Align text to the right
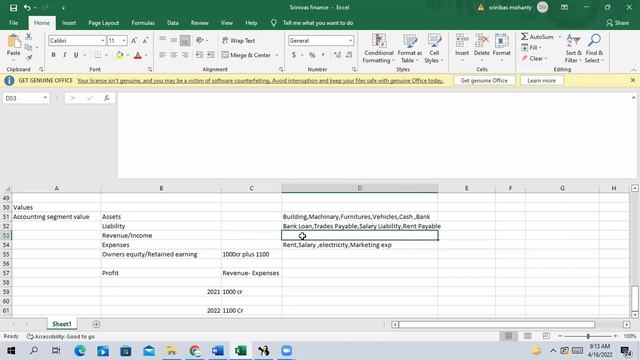The height and width of the screenshot is (360, 640). pyautogui.click(x=185, y=55)
